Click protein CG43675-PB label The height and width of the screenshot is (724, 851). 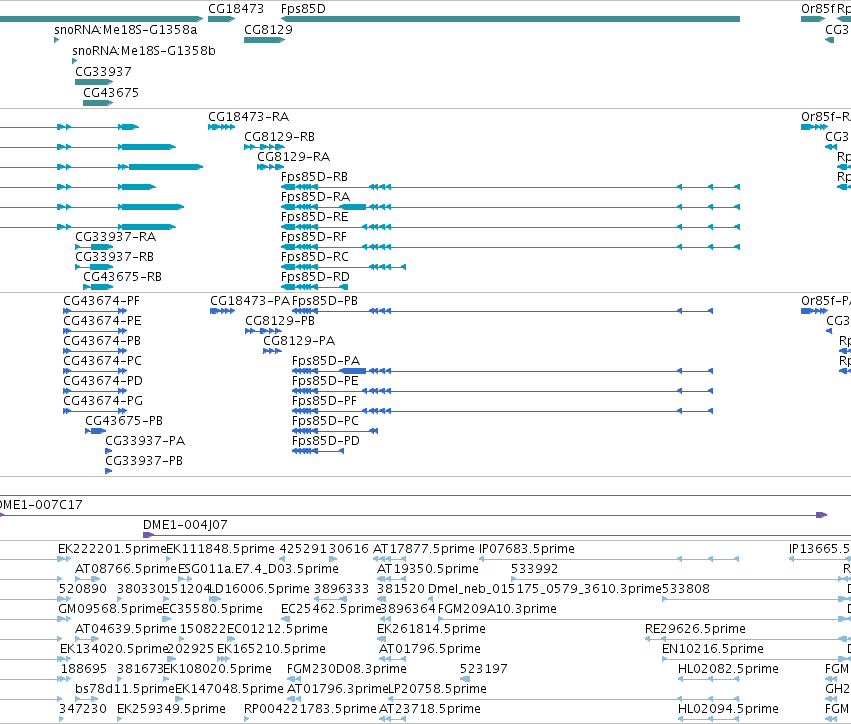(124, 421)
